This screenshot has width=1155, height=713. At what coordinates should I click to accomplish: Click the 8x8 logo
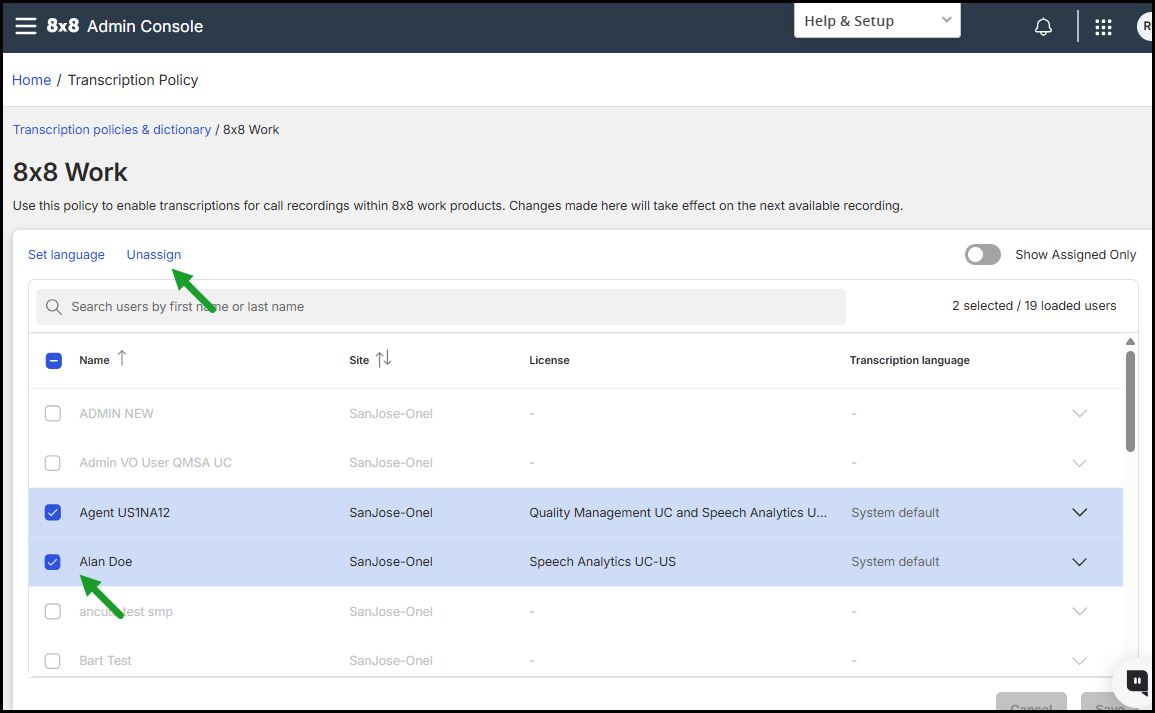(x=63, y=26)
